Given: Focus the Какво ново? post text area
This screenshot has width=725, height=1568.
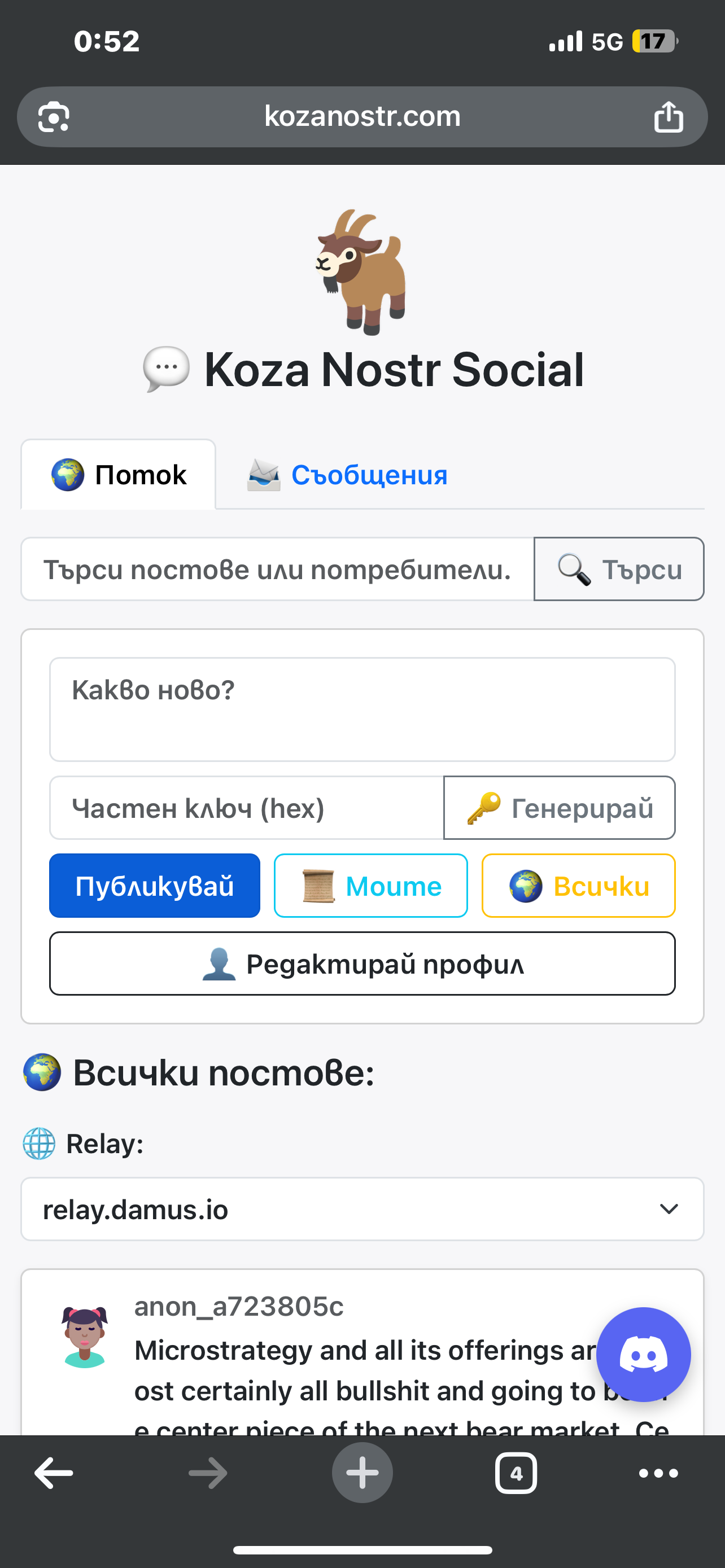Looking at the screenshot, I should point(362,709).
